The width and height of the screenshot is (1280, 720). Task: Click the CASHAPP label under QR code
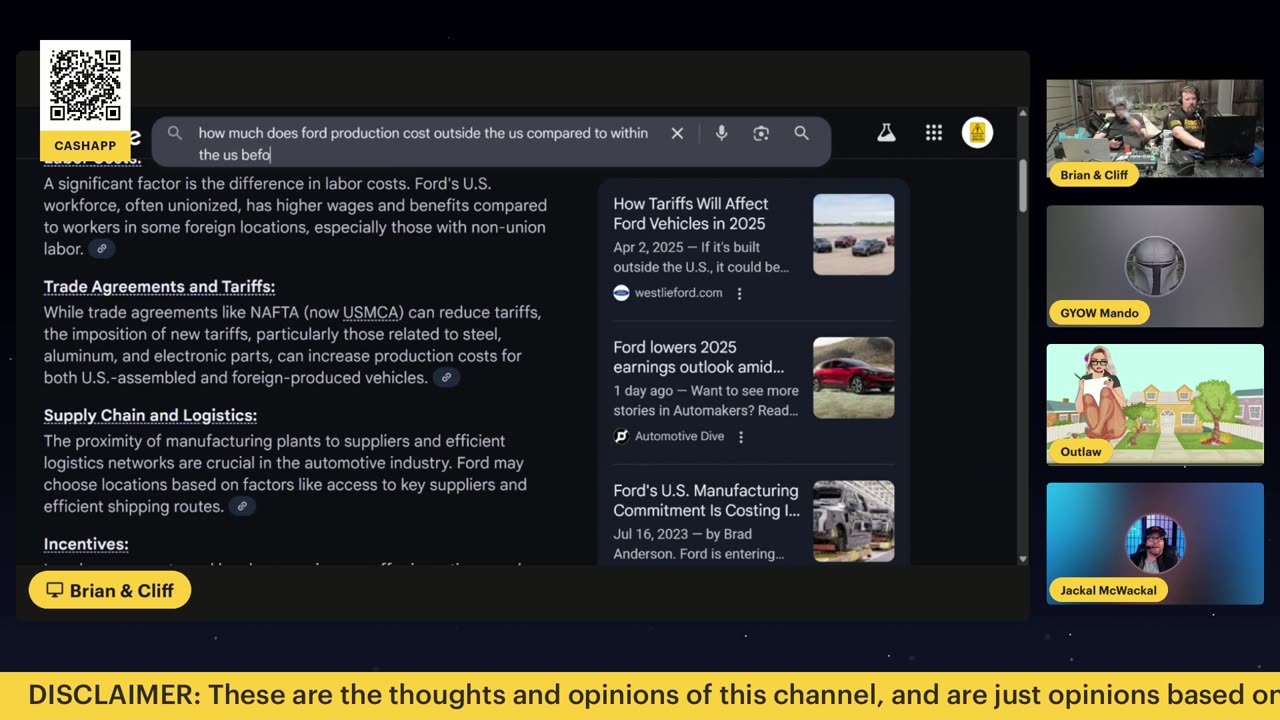tap(85, 146)
